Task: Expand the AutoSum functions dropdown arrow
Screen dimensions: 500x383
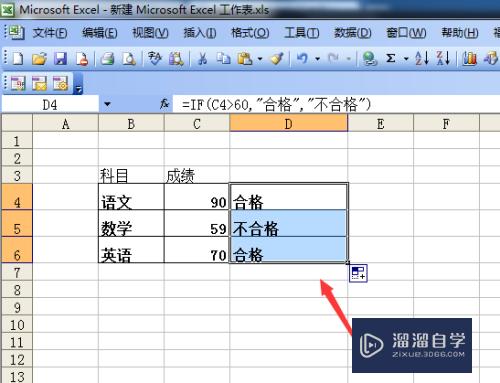Action: click(x=406, y=59)
